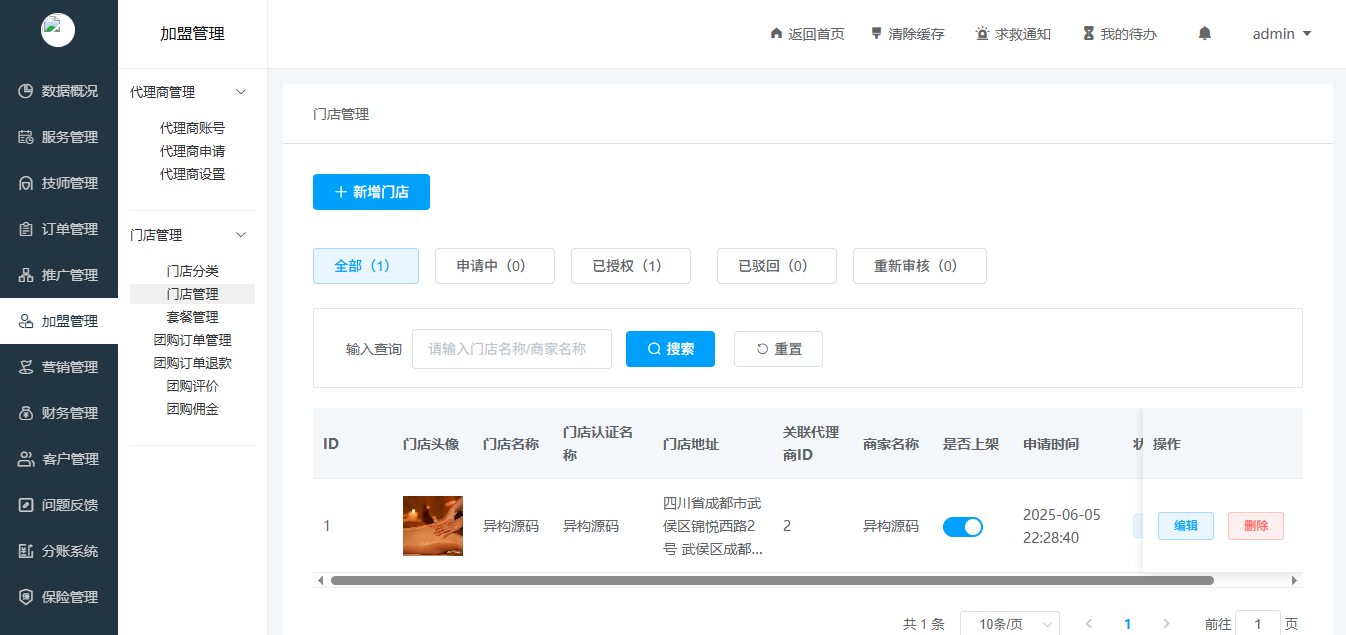1346x635 pixels.
Task: Open the admin account dropdown
Action: click(1281, 33)
